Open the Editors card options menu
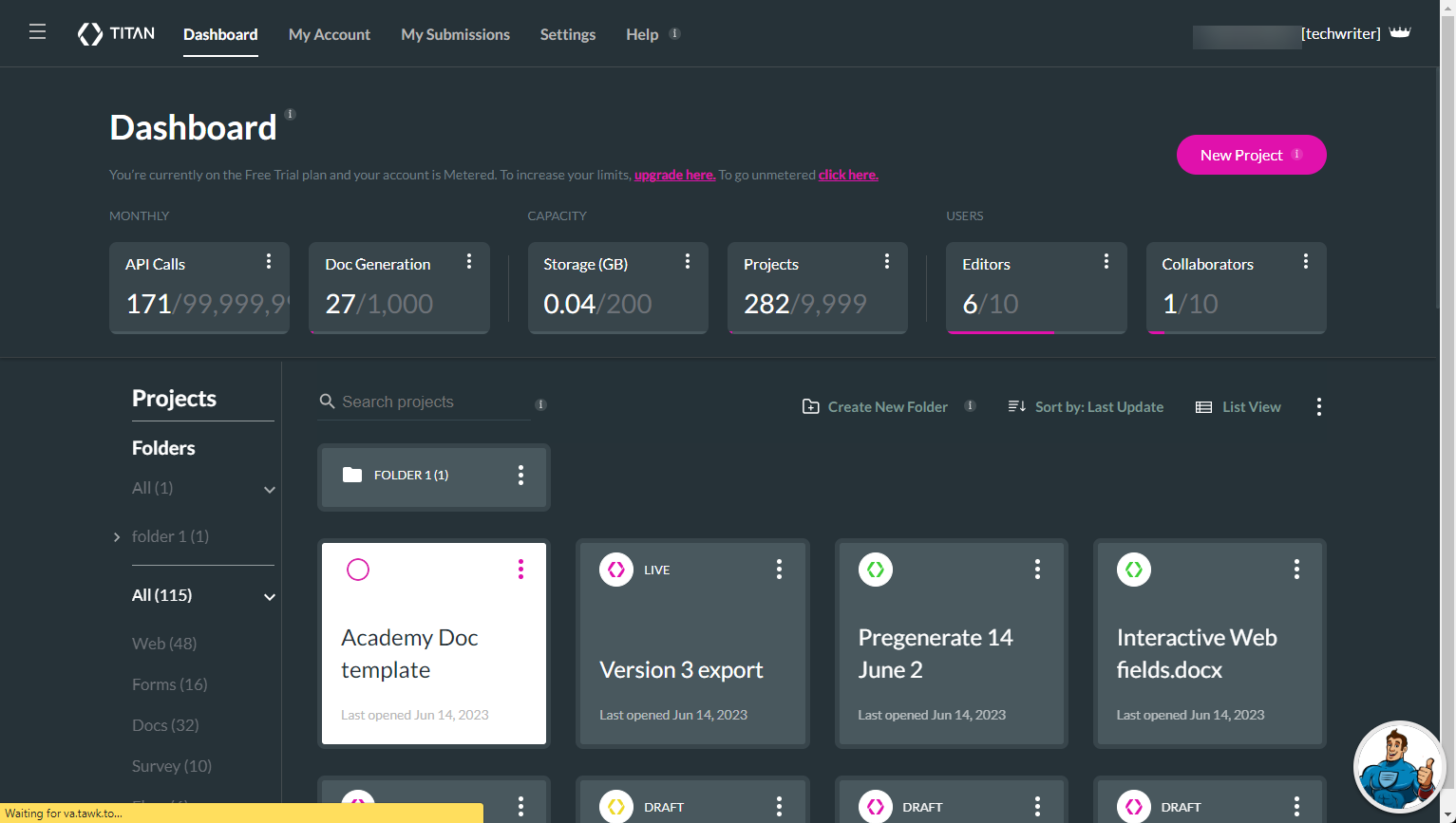This screenshot has width=1456, height=823. click(1106, 261)
